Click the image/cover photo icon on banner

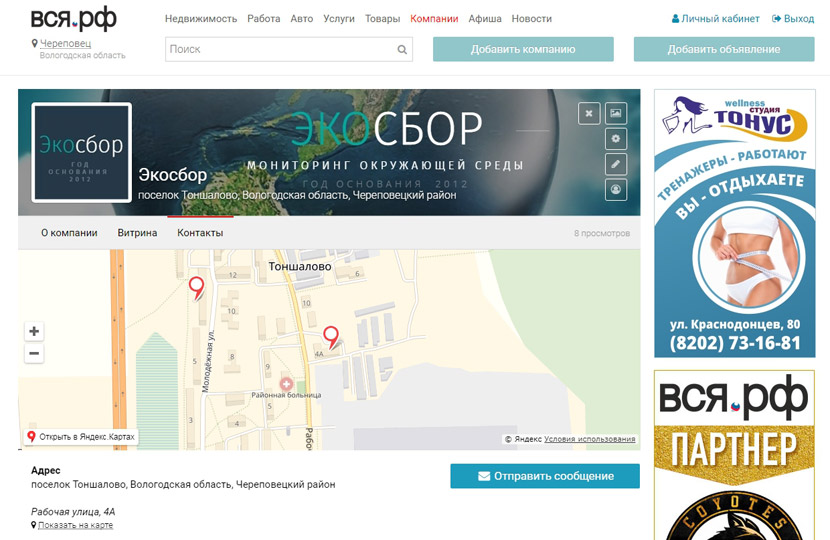(616, 113)
